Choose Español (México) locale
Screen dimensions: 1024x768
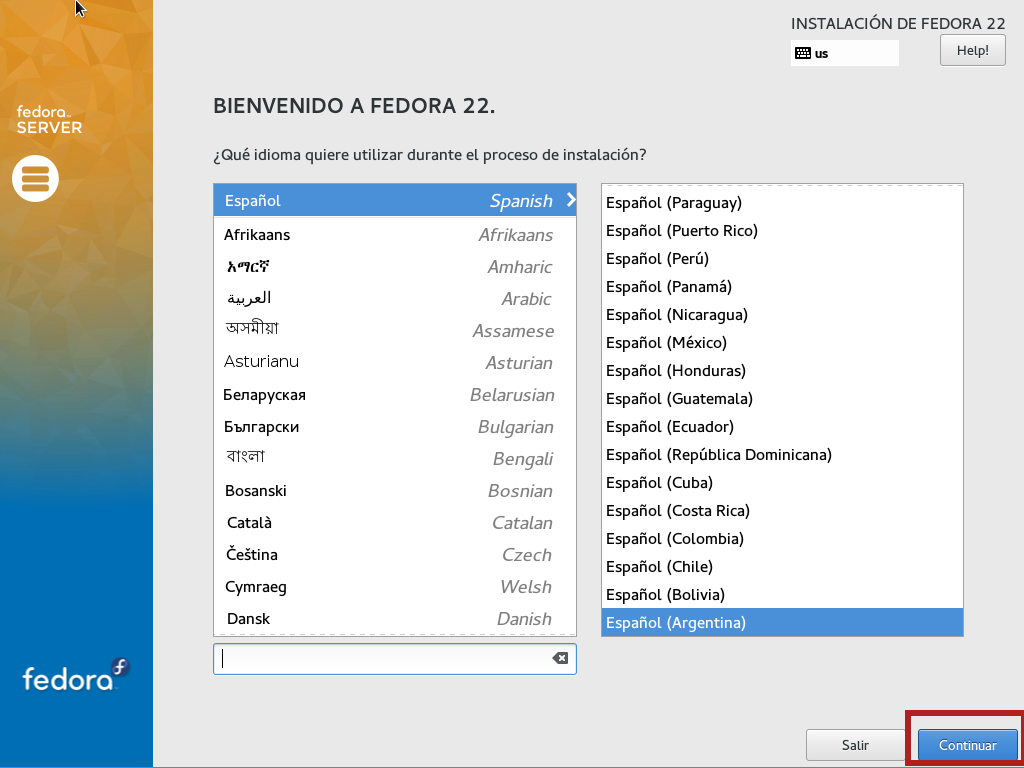point(782,343)
